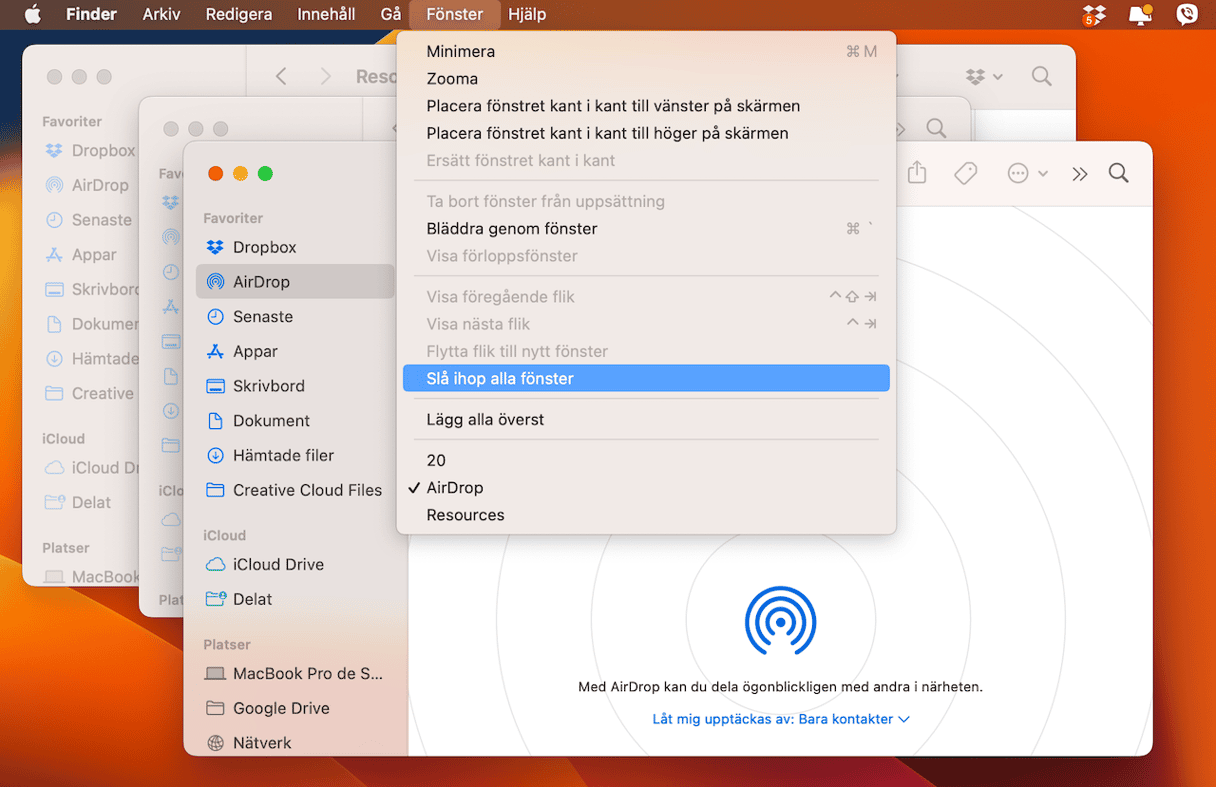This screenshot has height=787, width=1216.
Task: Click the Search icon in AirDrop window
Action: pos(1119,174)
